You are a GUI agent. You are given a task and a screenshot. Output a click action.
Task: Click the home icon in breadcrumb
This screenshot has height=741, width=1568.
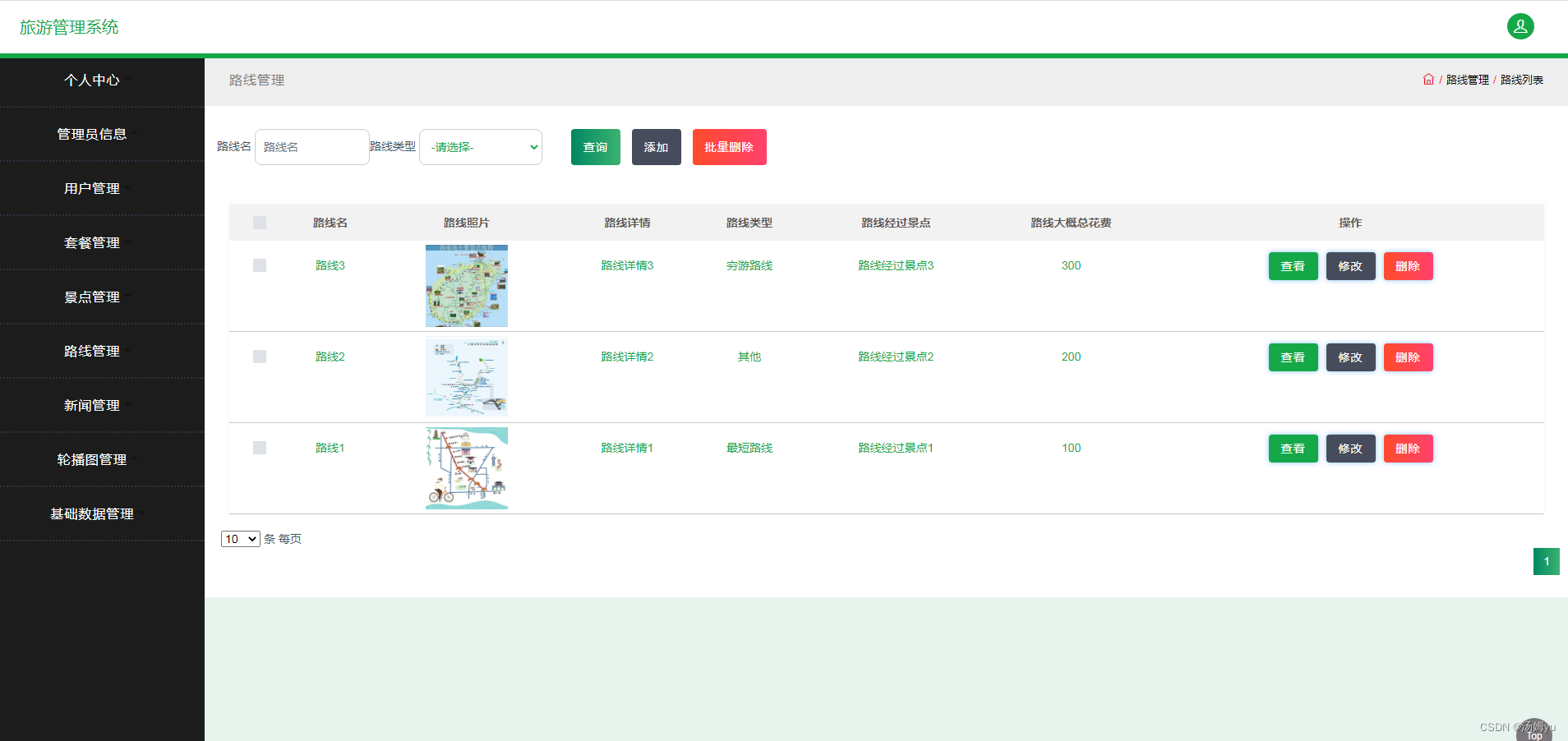click(1428, 80)
